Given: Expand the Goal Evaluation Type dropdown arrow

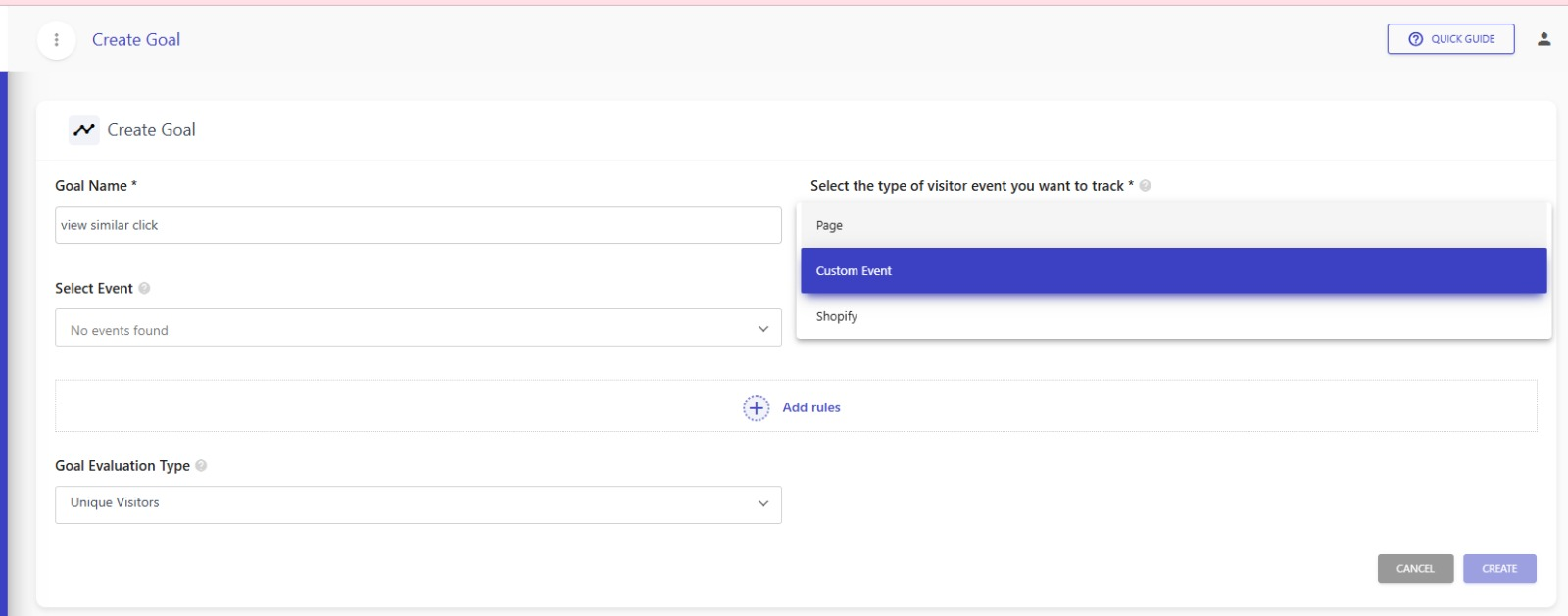Looking at the screenshot, I should (762, 503).
